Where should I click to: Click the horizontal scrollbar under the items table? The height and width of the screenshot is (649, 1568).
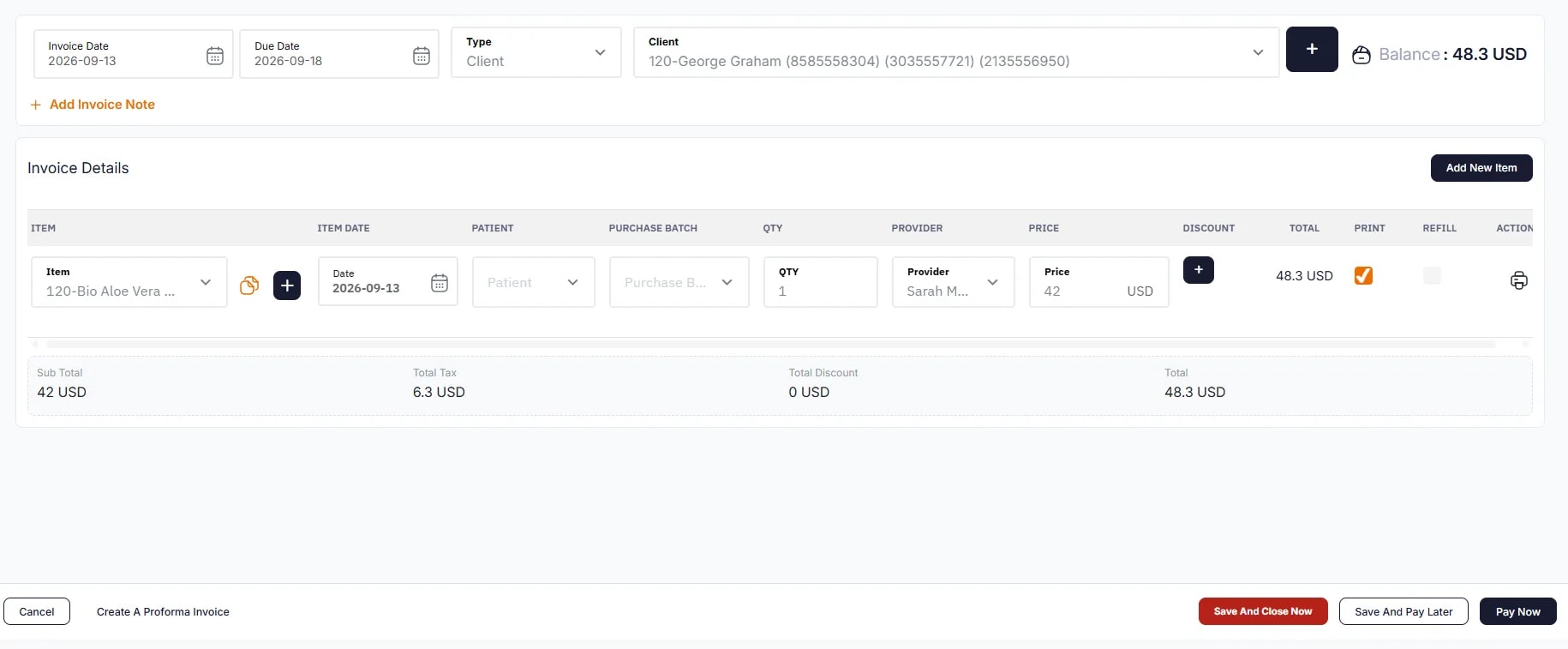[771, 344]
